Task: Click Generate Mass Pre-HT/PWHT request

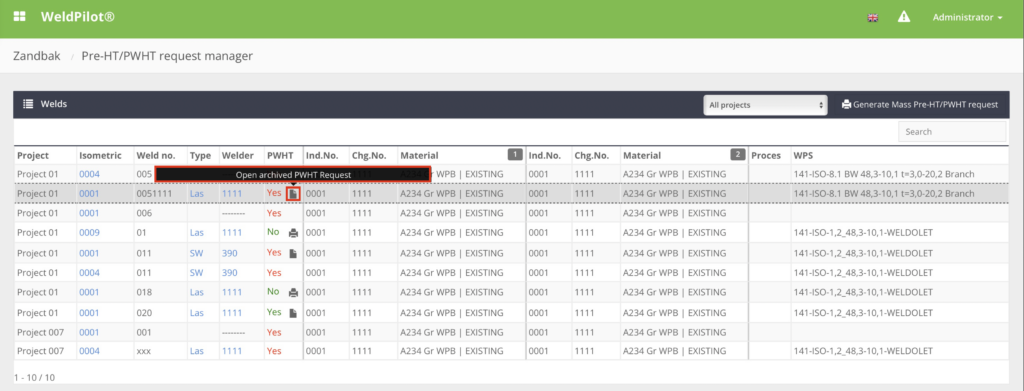Action: tap(920, 104)
